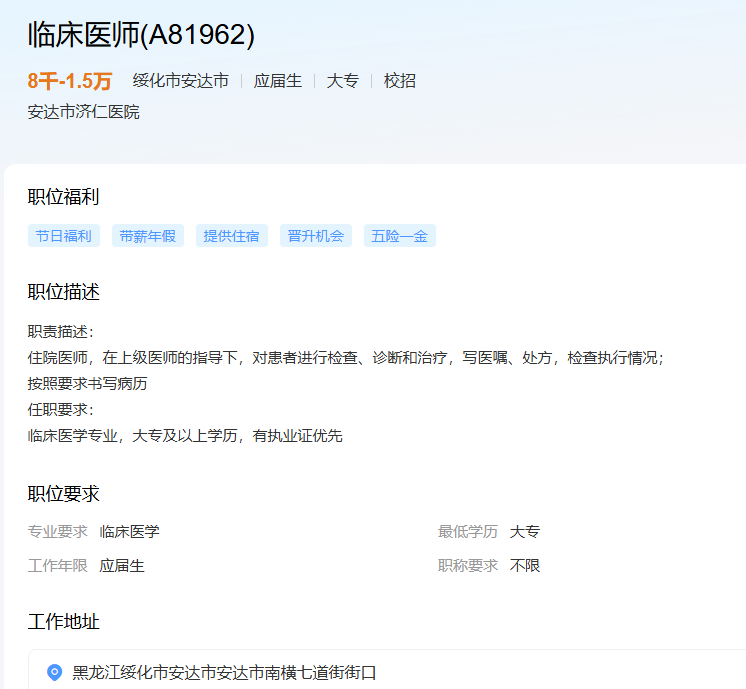Click the 绥化市安达市 location in the header
The height and width of the screenshot is (689, 746).
181,81
